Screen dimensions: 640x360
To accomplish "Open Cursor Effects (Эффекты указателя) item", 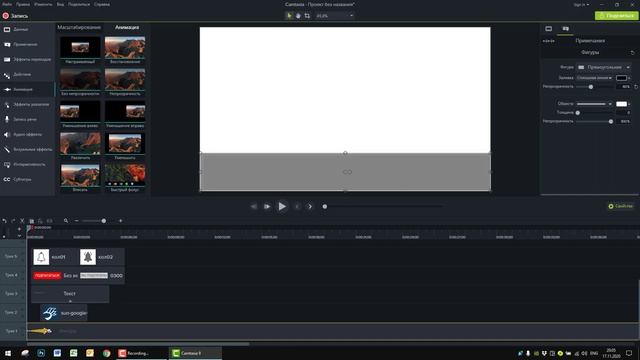I will coord(27,104).
